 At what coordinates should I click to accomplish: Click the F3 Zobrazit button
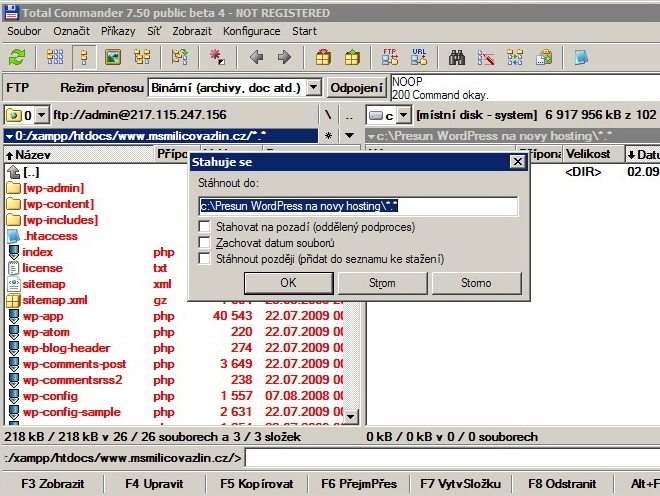click(53, 484)
